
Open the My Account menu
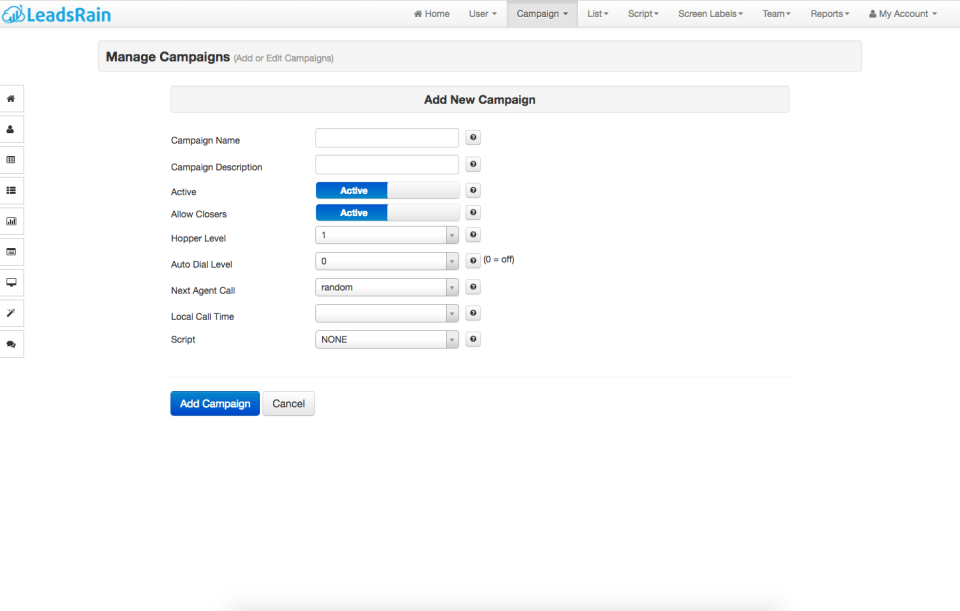tap(901, 13)
